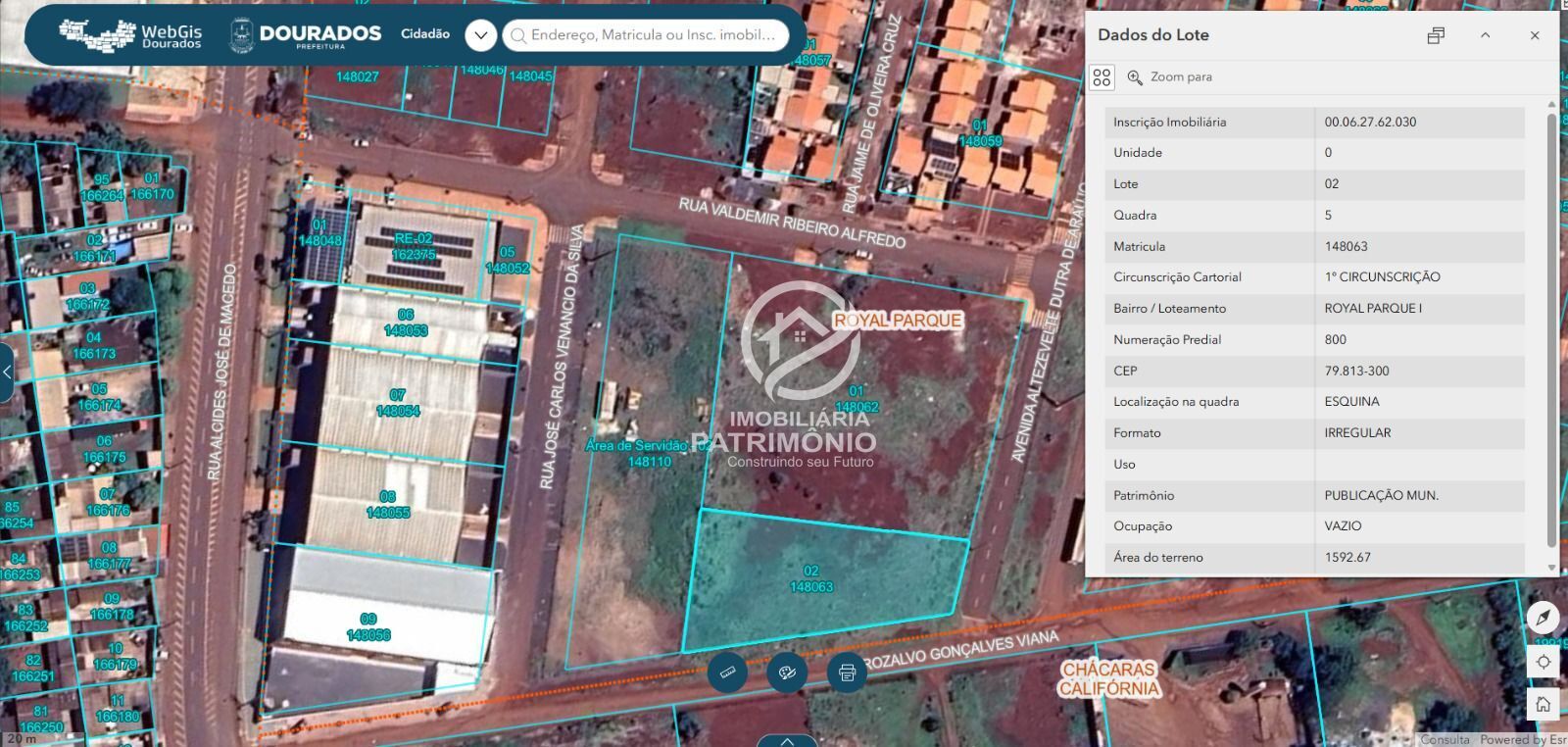Reset the map compass orientation

click(1543, 618)
